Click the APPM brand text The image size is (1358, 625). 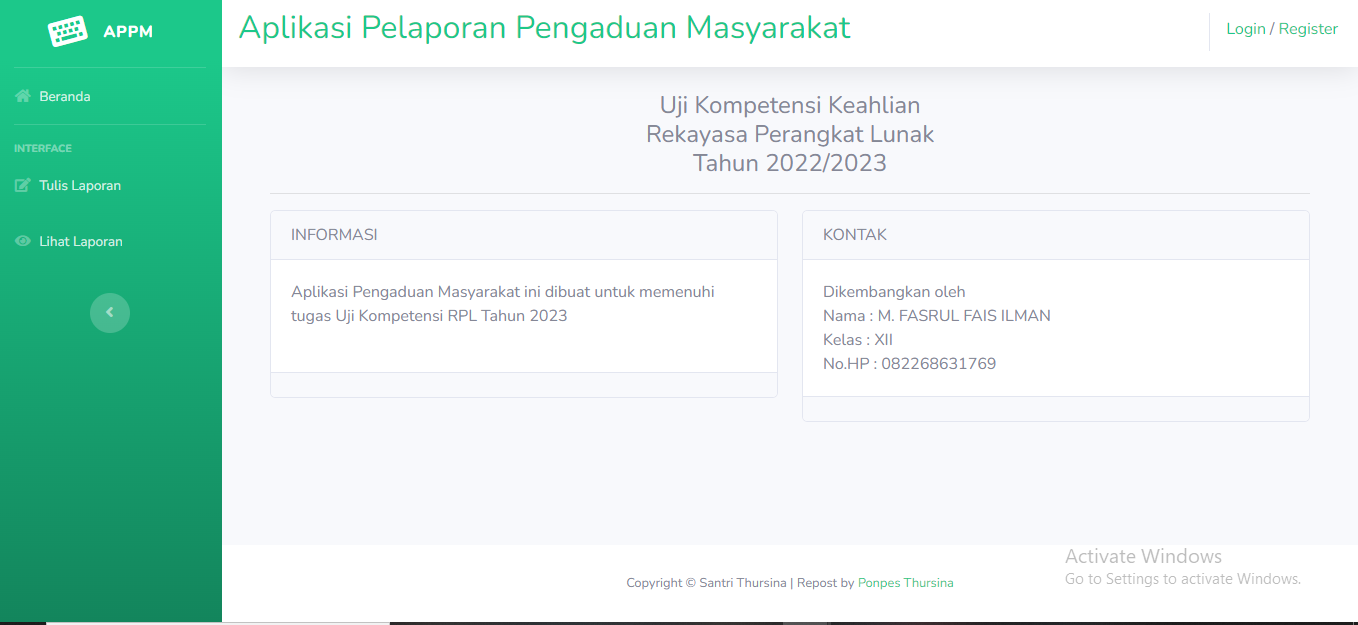128,32
